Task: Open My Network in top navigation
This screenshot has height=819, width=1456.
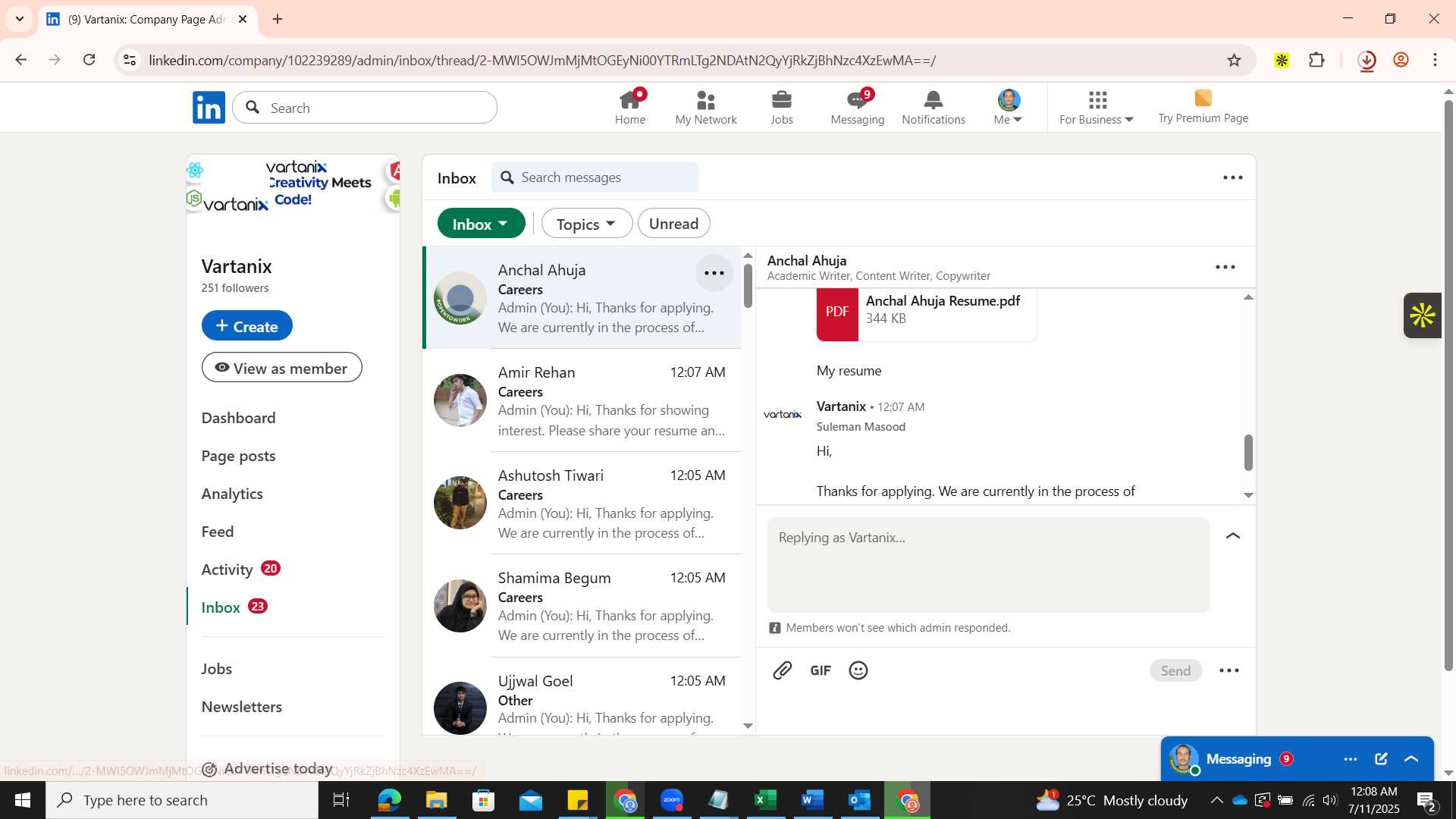Action: point(706,108)
